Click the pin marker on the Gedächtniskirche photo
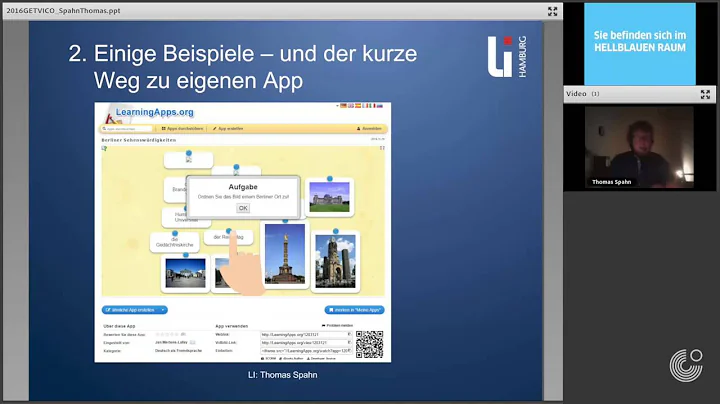 point(336,231)
